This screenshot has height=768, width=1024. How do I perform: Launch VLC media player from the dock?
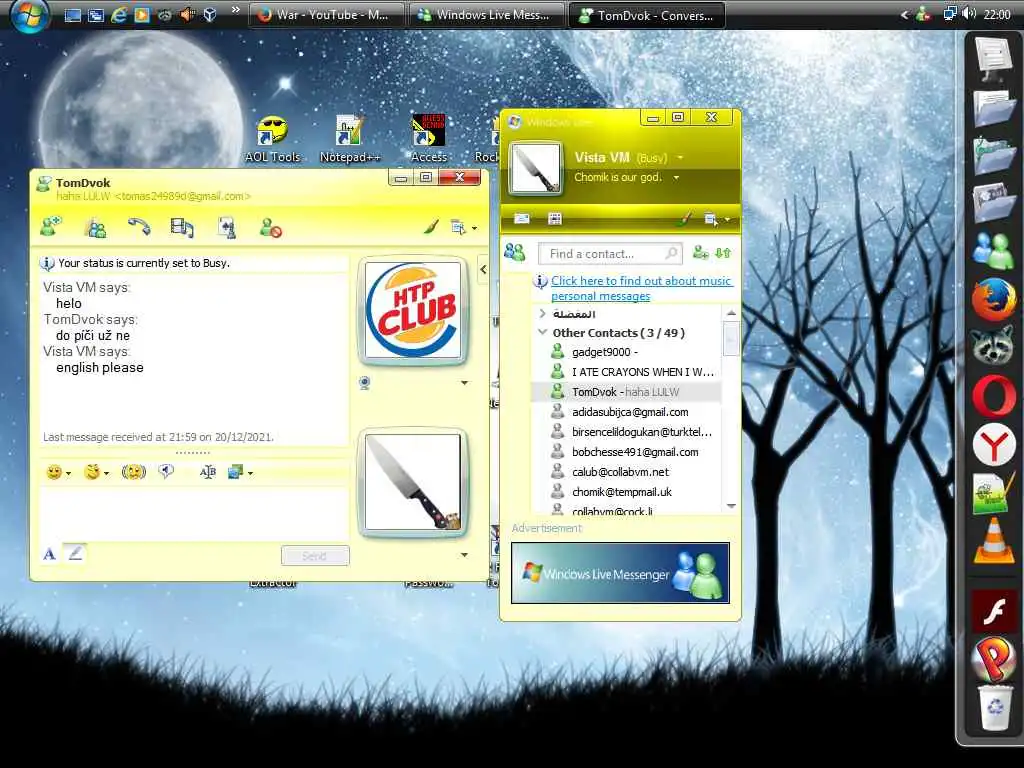[993, 541]
